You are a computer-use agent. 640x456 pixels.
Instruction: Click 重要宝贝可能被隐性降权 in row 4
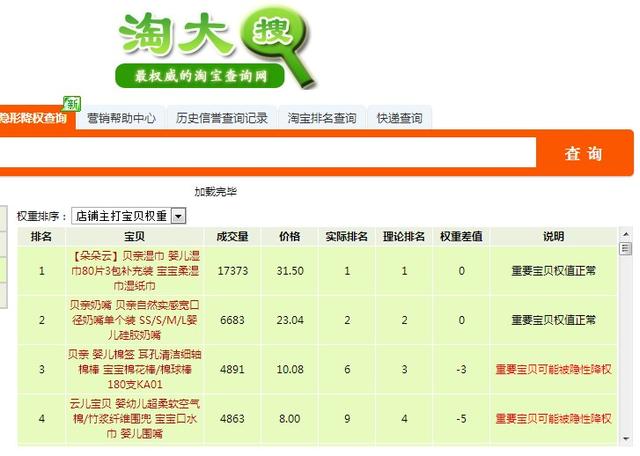553,418
